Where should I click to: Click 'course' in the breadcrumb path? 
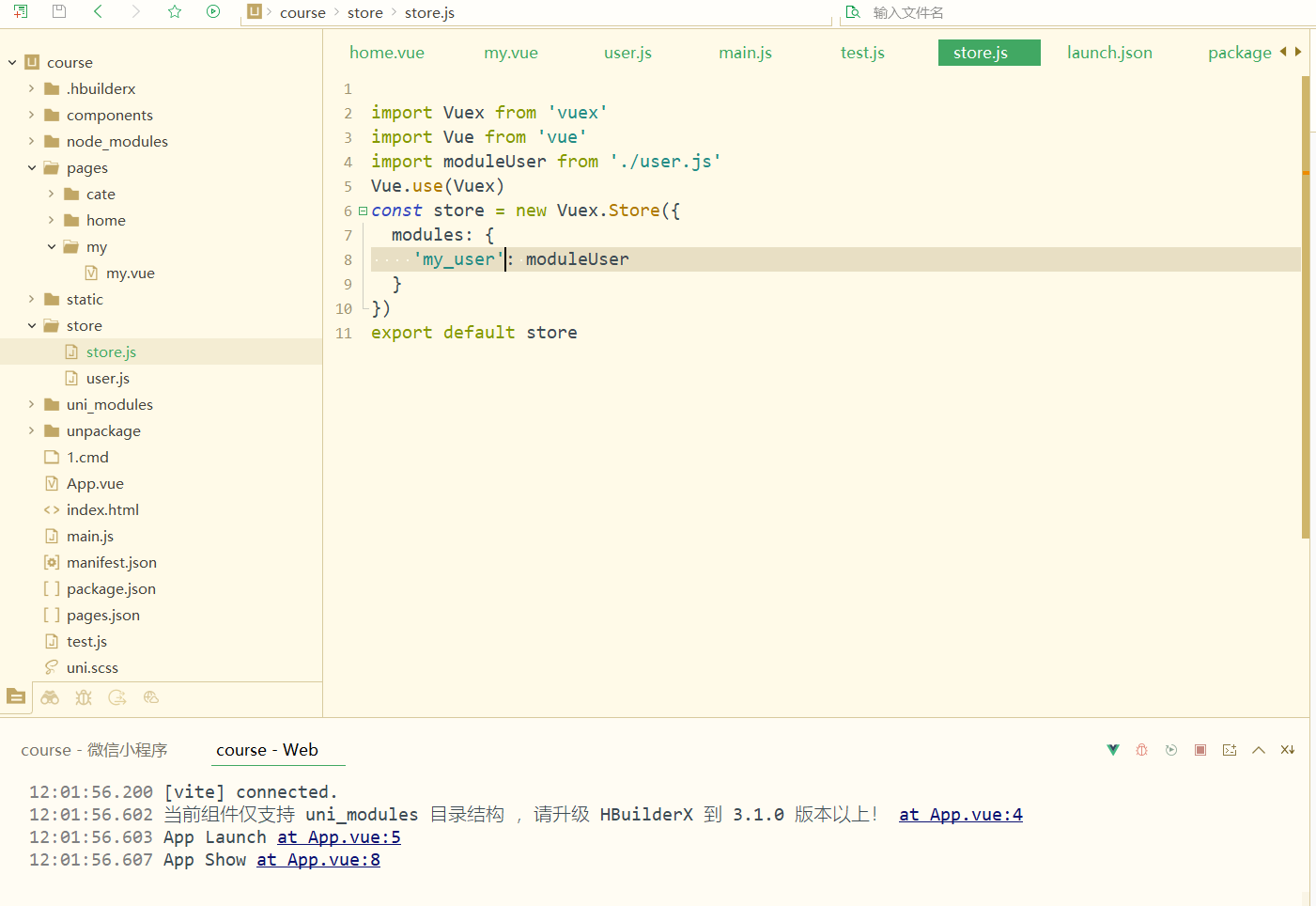coord(302,13)
